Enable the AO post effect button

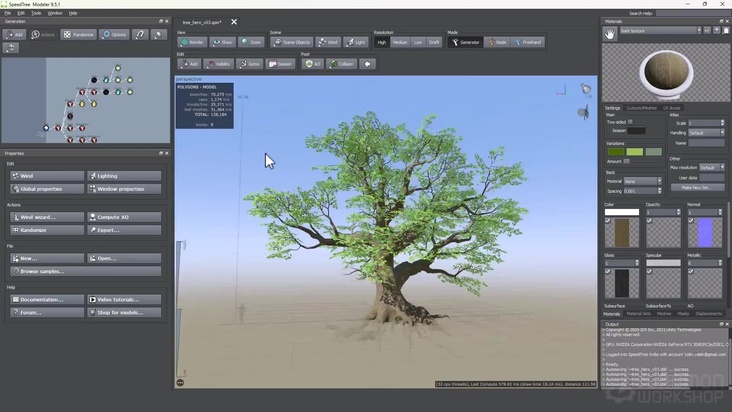[x=313, y=64]
